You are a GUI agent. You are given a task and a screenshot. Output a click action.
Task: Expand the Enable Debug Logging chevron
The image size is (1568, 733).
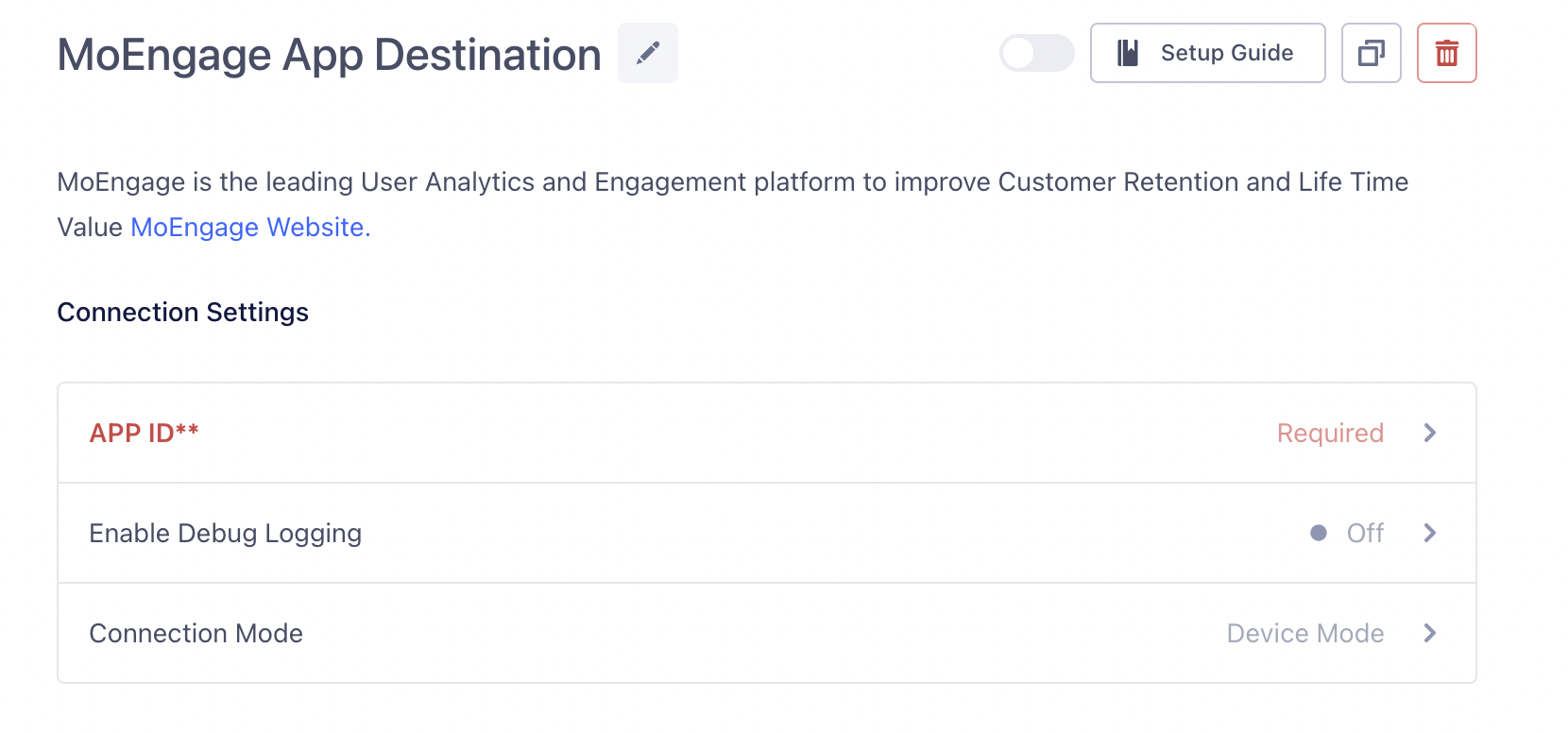coord(1429,533)
